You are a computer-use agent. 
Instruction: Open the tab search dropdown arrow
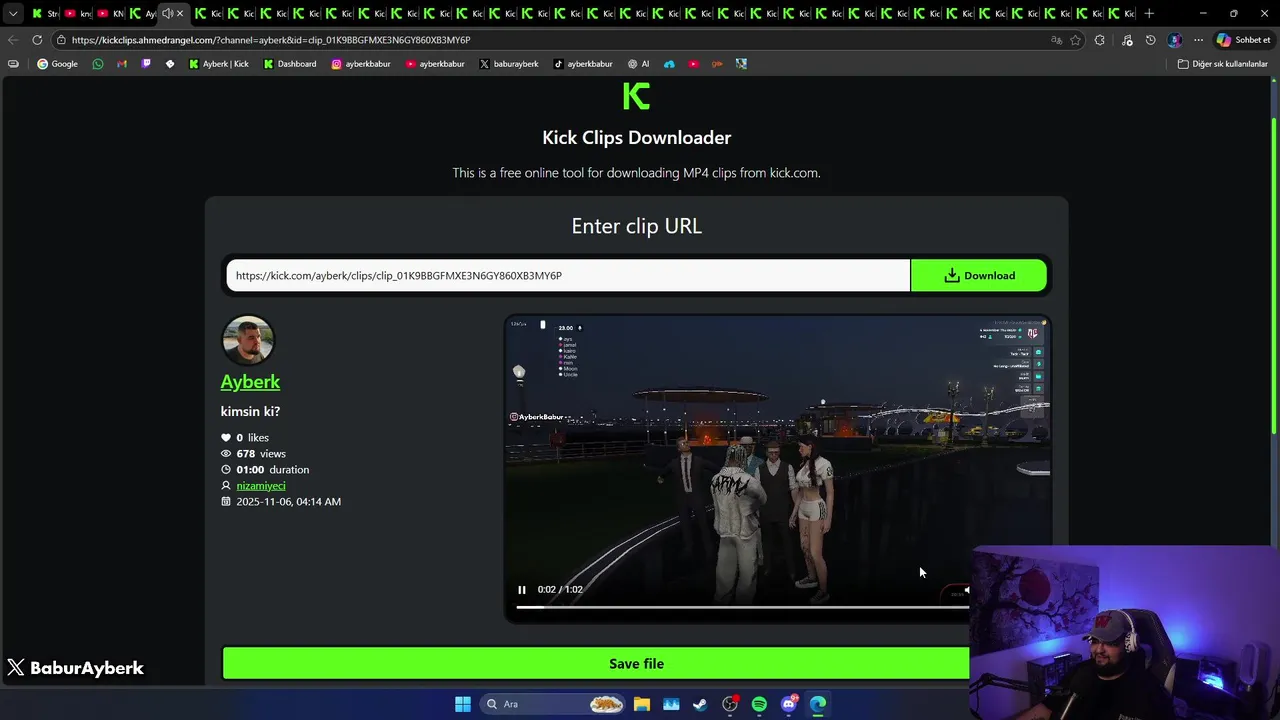[x=13, y=13]
